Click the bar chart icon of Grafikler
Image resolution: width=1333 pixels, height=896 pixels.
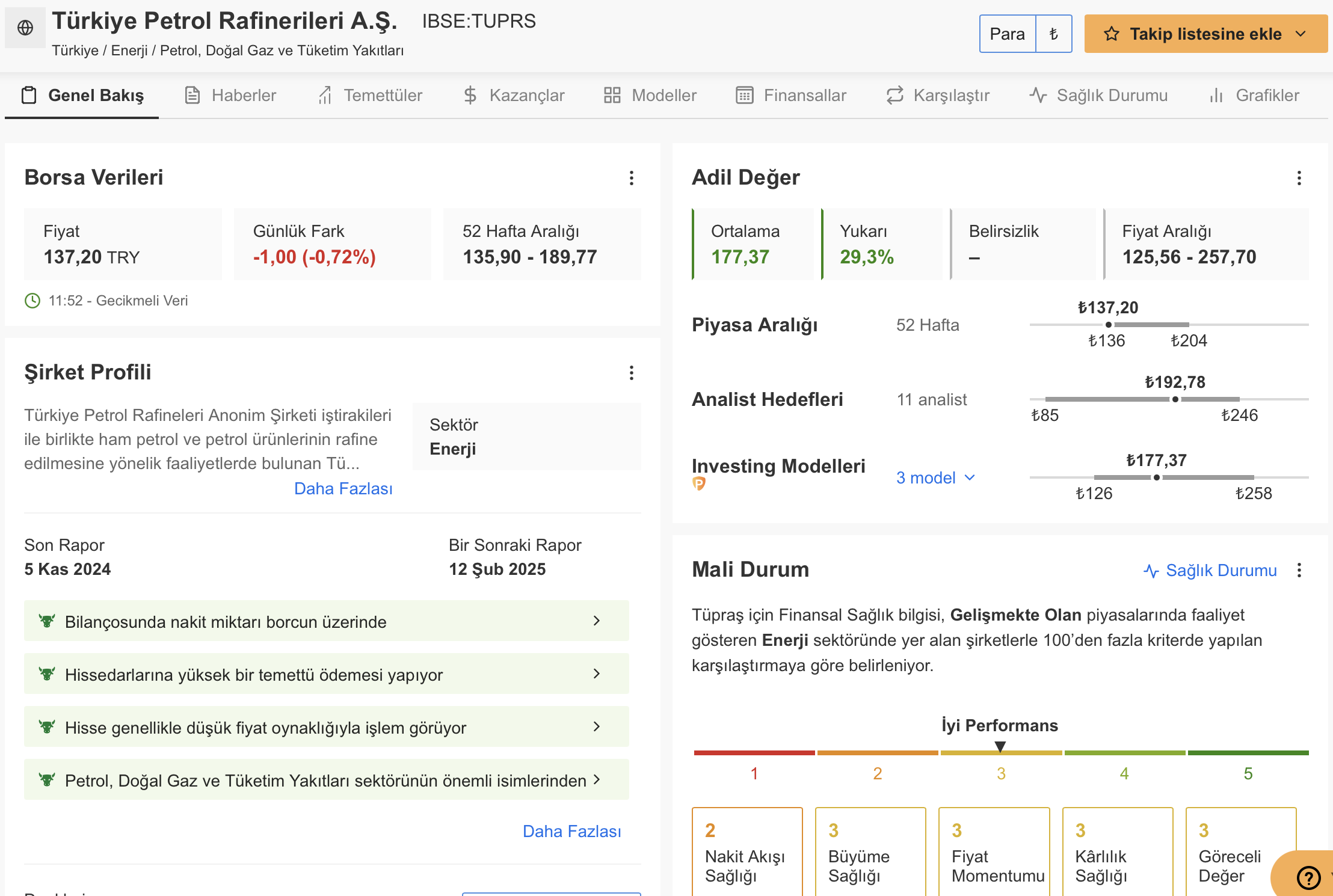(1216, 95)
